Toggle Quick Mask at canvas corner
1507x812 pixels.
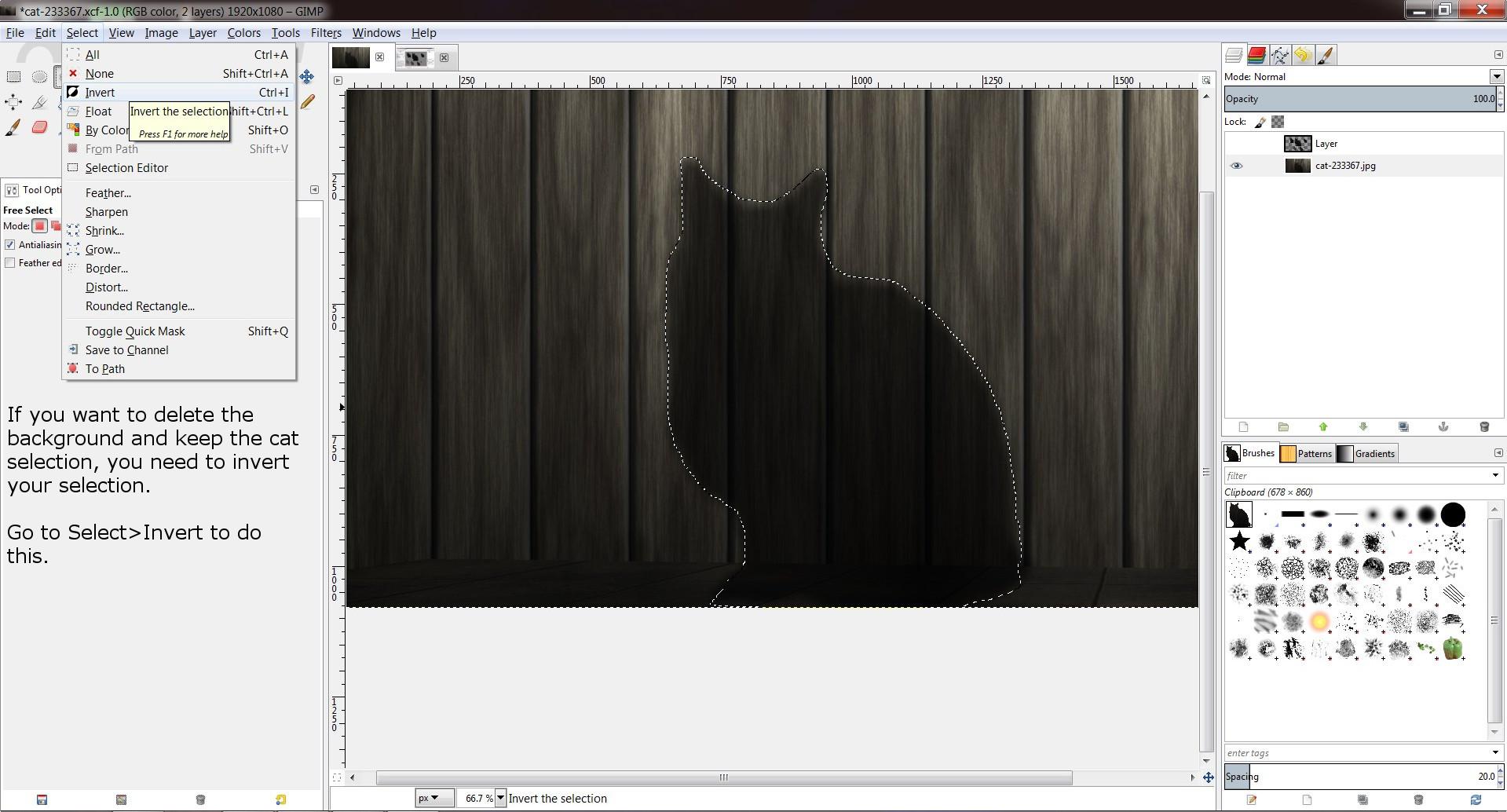coord(337,777)
